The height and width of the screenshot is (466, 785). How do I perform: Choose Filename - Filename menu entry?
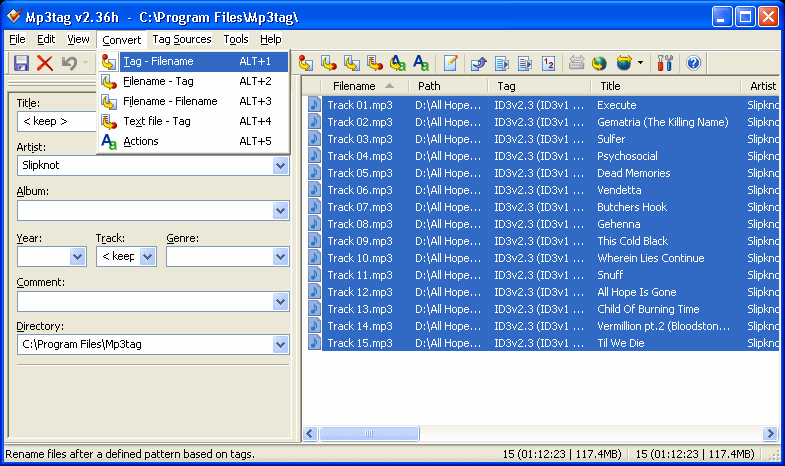(x=193, y=102)
